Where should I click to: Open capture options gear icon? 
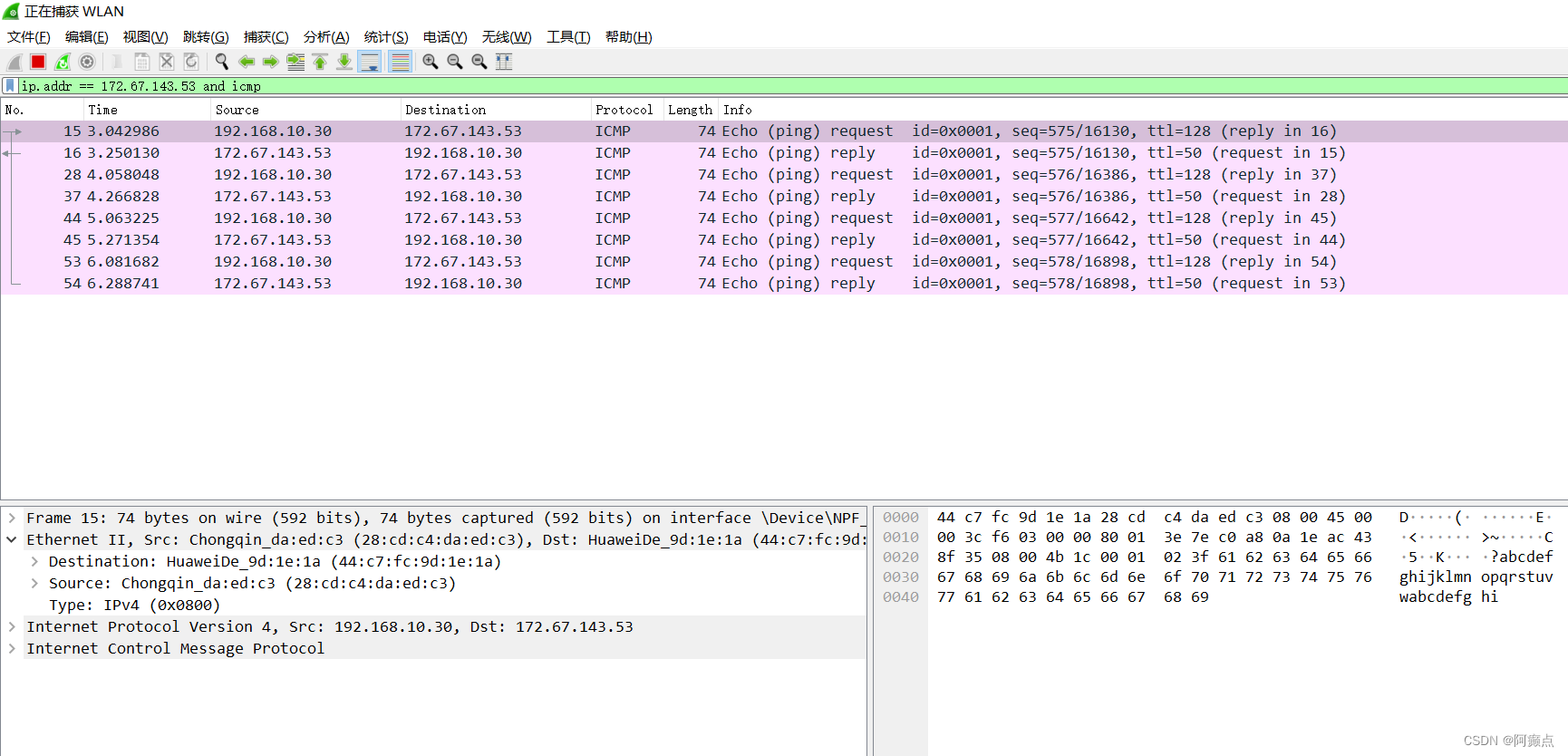[x=87, y=62]
